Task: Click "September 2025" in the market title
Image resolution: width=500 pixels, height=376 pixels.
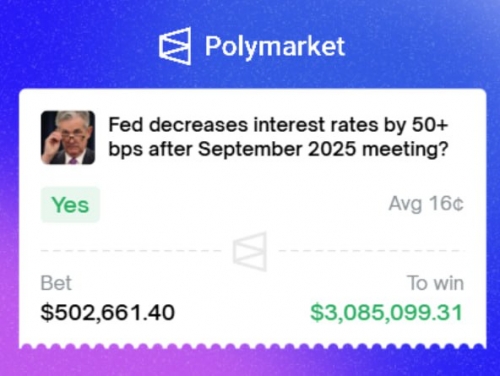Action: (x=277, y=149)
